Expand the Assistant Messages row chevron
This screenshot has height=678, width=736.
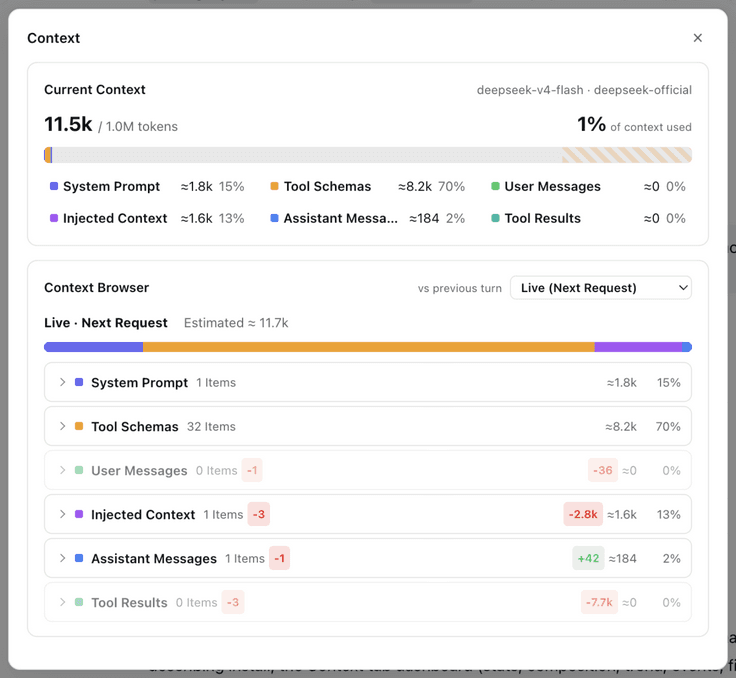point(62,558)
